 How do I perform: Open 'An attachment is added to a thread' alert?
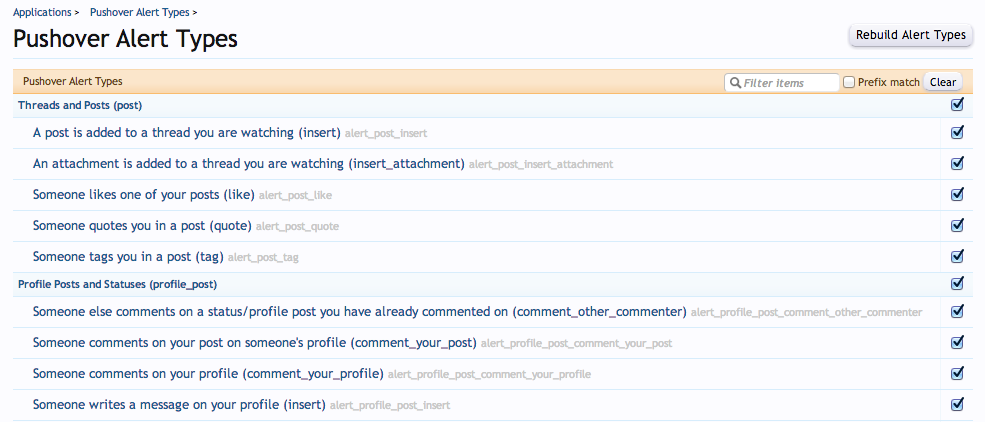pos(249,164)
